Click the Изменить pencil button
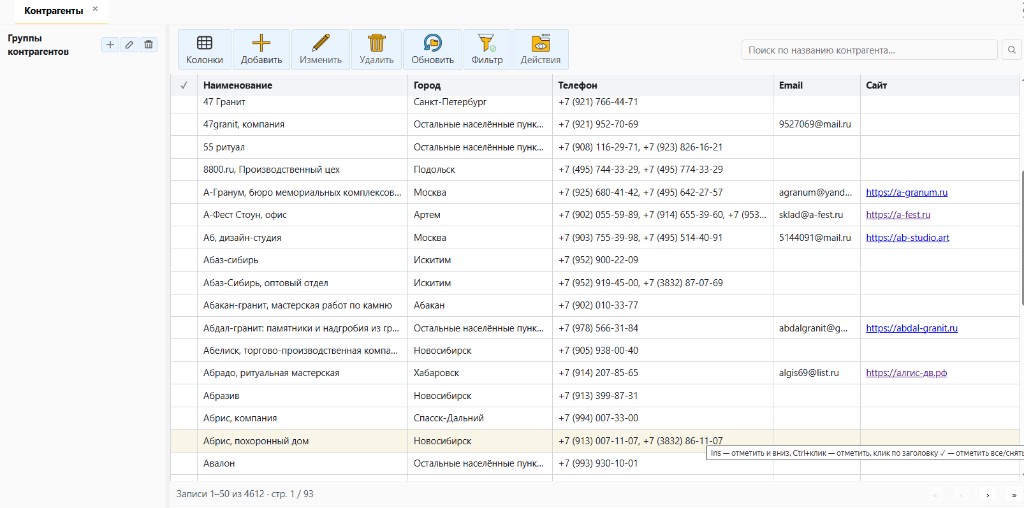1024x508 pixels. (x=321, y=50)
